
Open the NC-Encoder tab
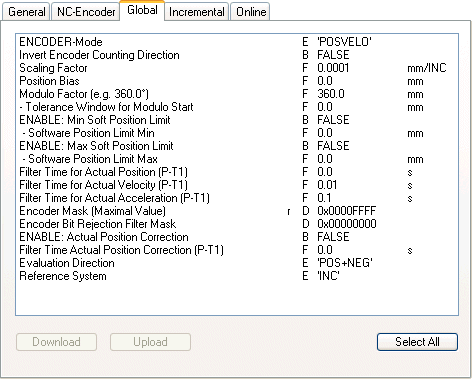point(86,12)
